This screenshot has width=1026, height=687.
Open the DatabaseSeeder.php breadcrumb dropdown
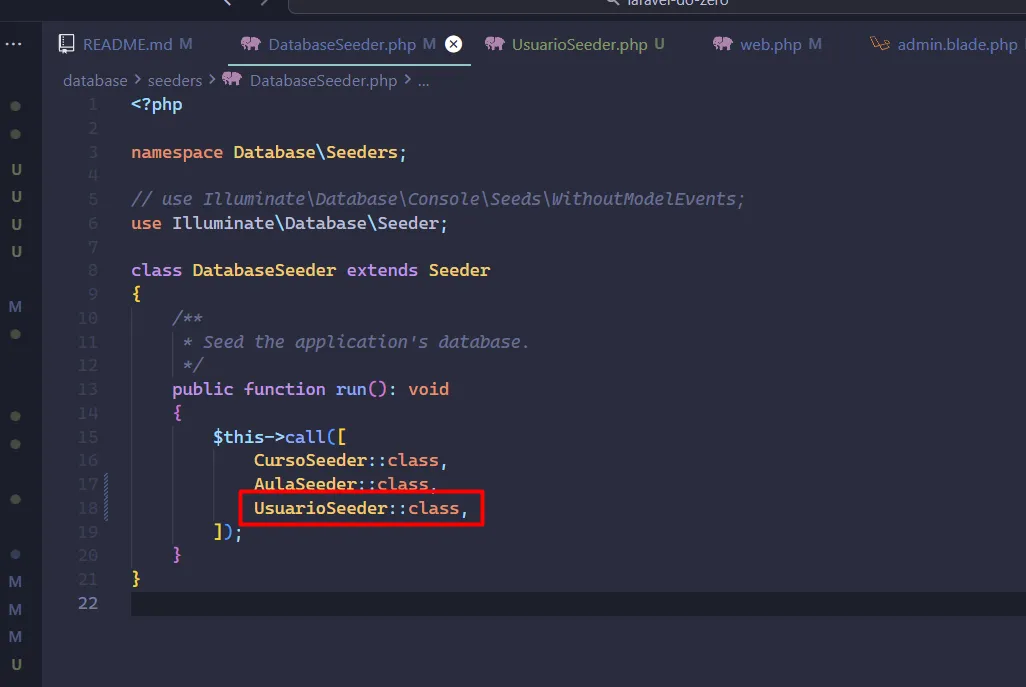click(322, 80)
